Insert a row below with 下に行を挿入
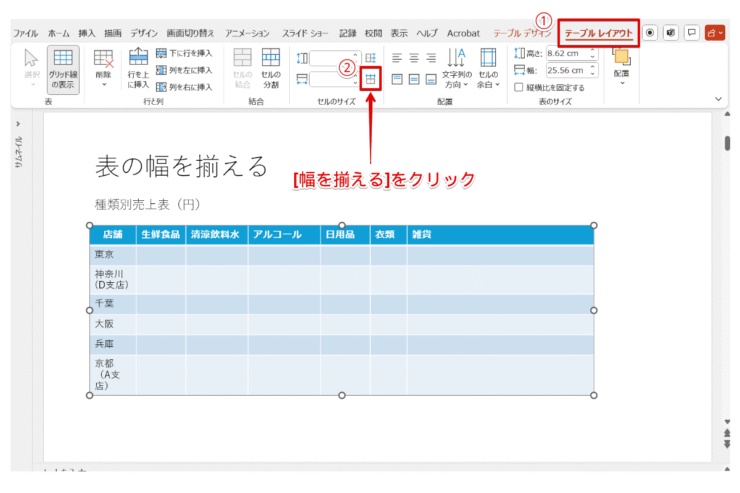The width and height of the screenshot is (740, 493). click(x=185, y=53)
